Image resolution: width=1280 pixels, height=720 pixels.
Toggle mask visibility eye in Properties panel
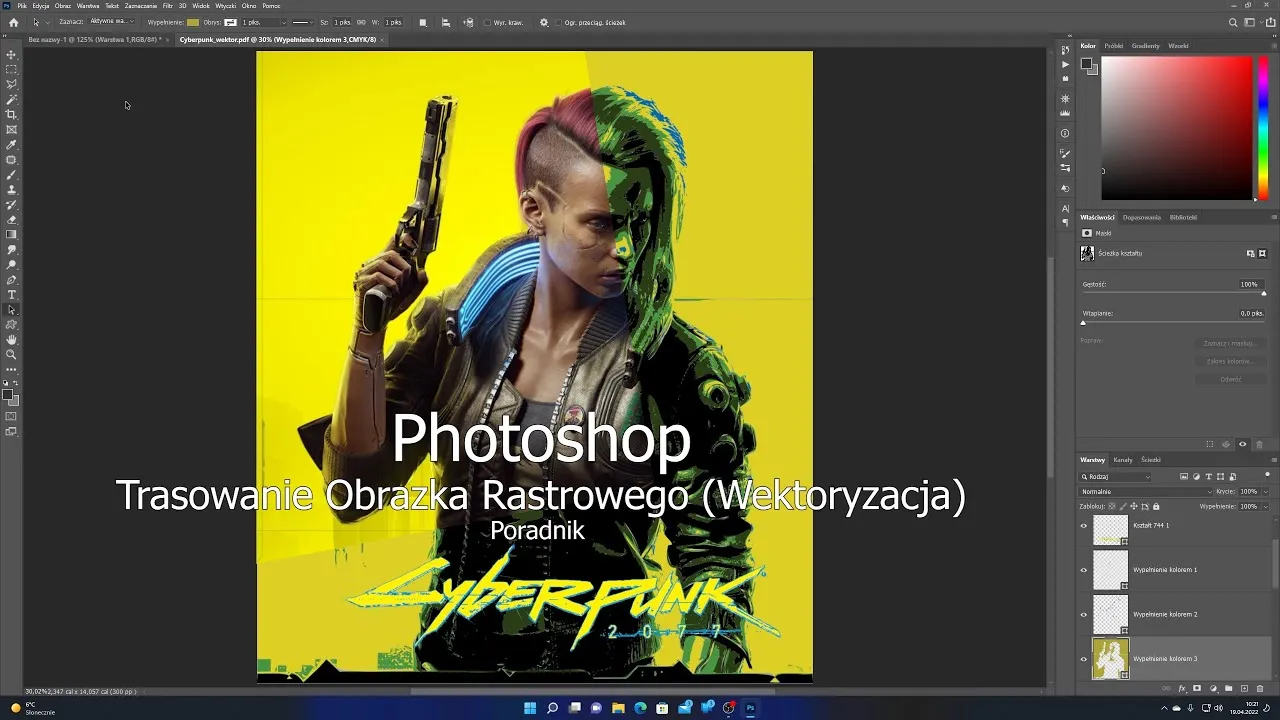click(1243, 444)
